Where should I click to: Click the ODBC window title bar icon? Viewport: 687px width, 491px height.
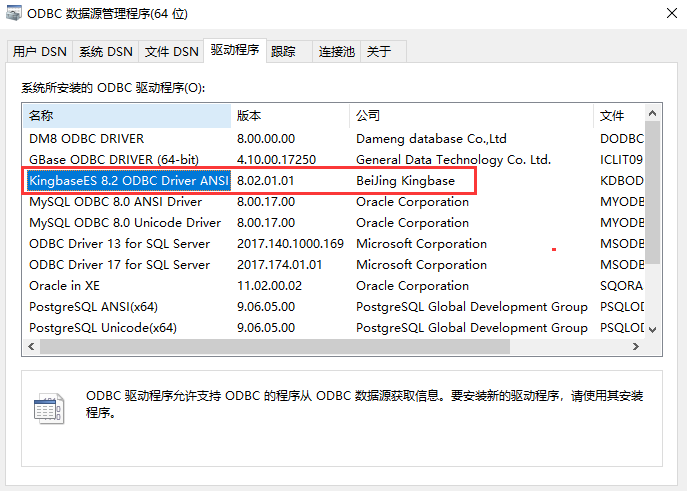click(13, 13)
